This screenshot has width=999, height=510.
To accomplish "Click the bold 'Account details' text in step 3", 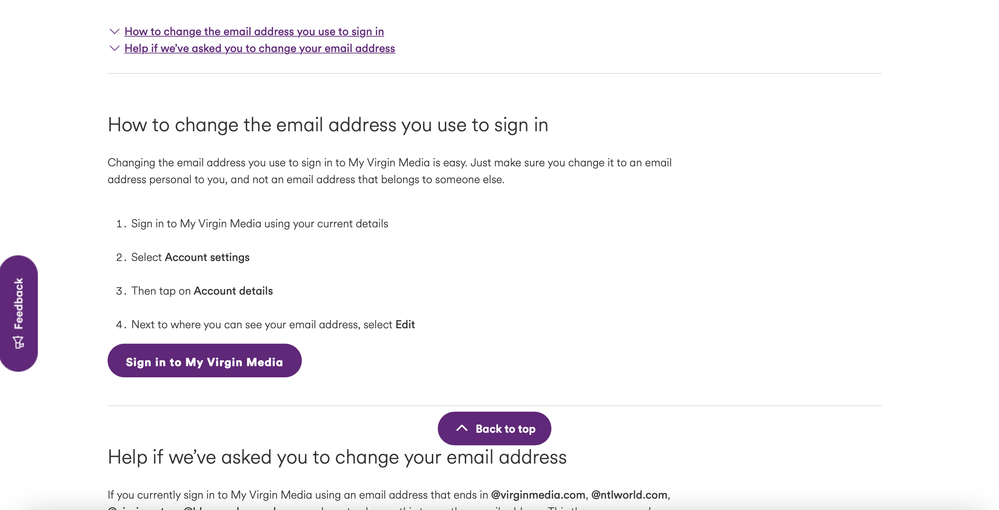I will coord(233,291).
